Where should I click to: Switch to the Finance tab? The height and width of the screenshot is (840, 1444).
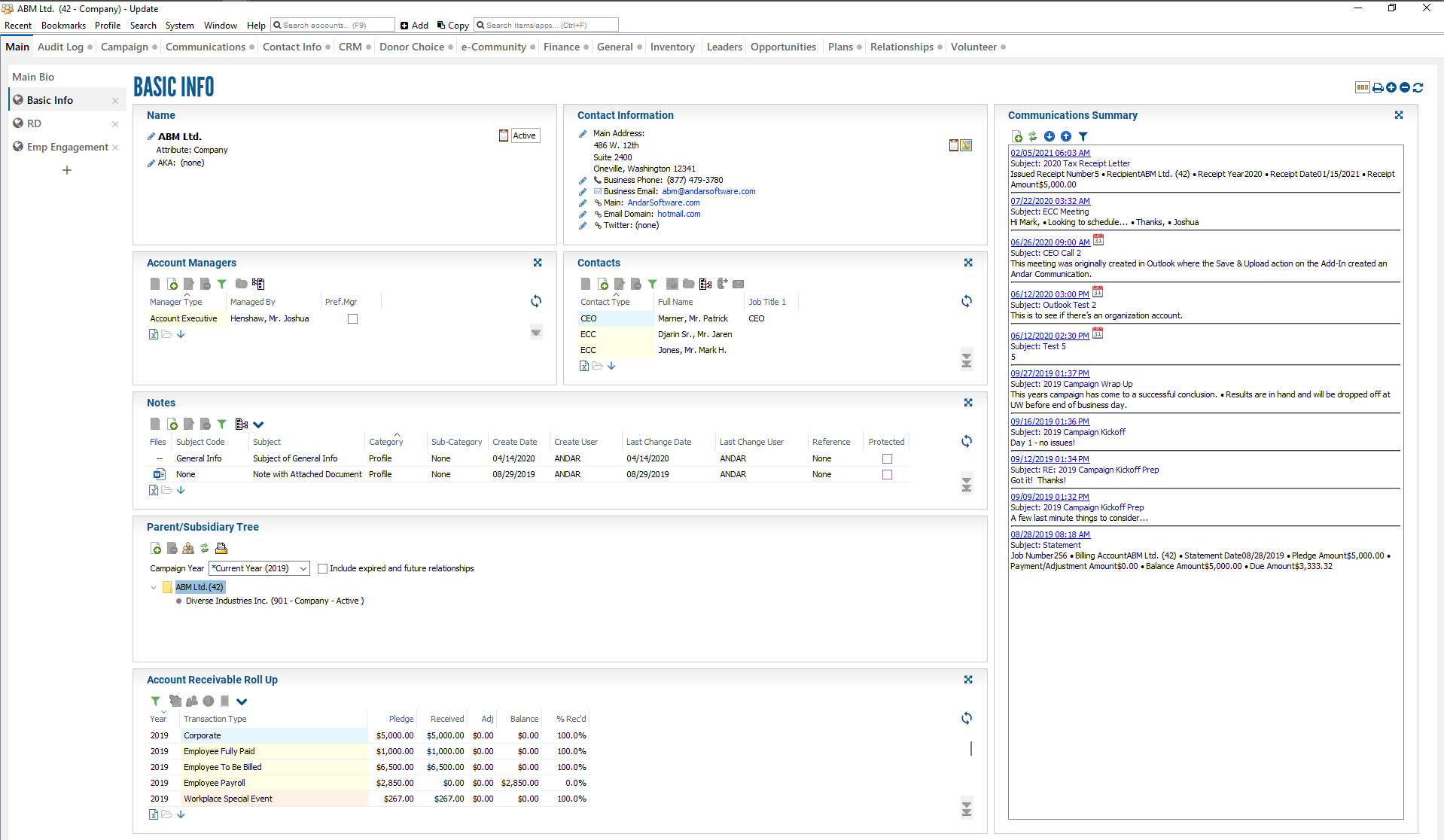click(562, 47)
